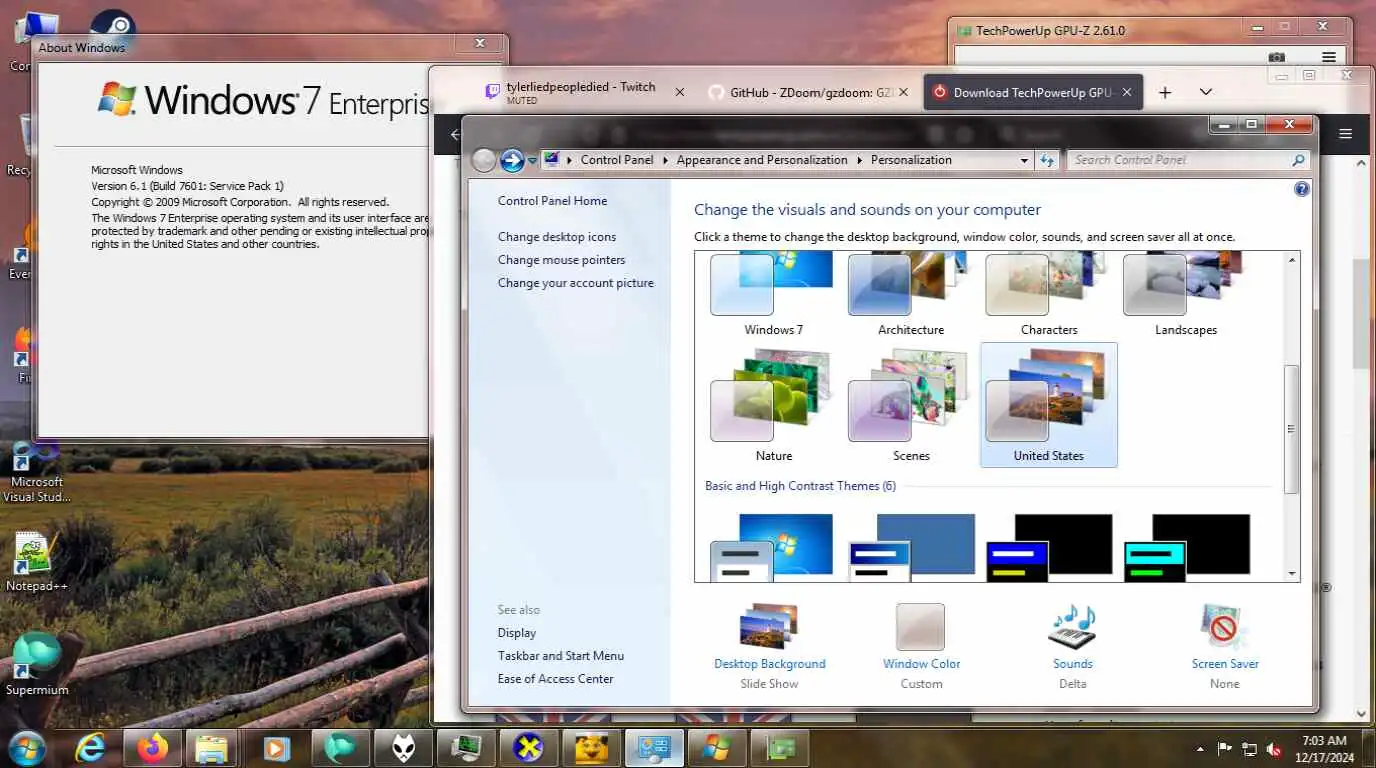Viewport: 1376px width, 768px height.
Task: Click the magnifier in Search Control Panel
Action: [1298, 160]
